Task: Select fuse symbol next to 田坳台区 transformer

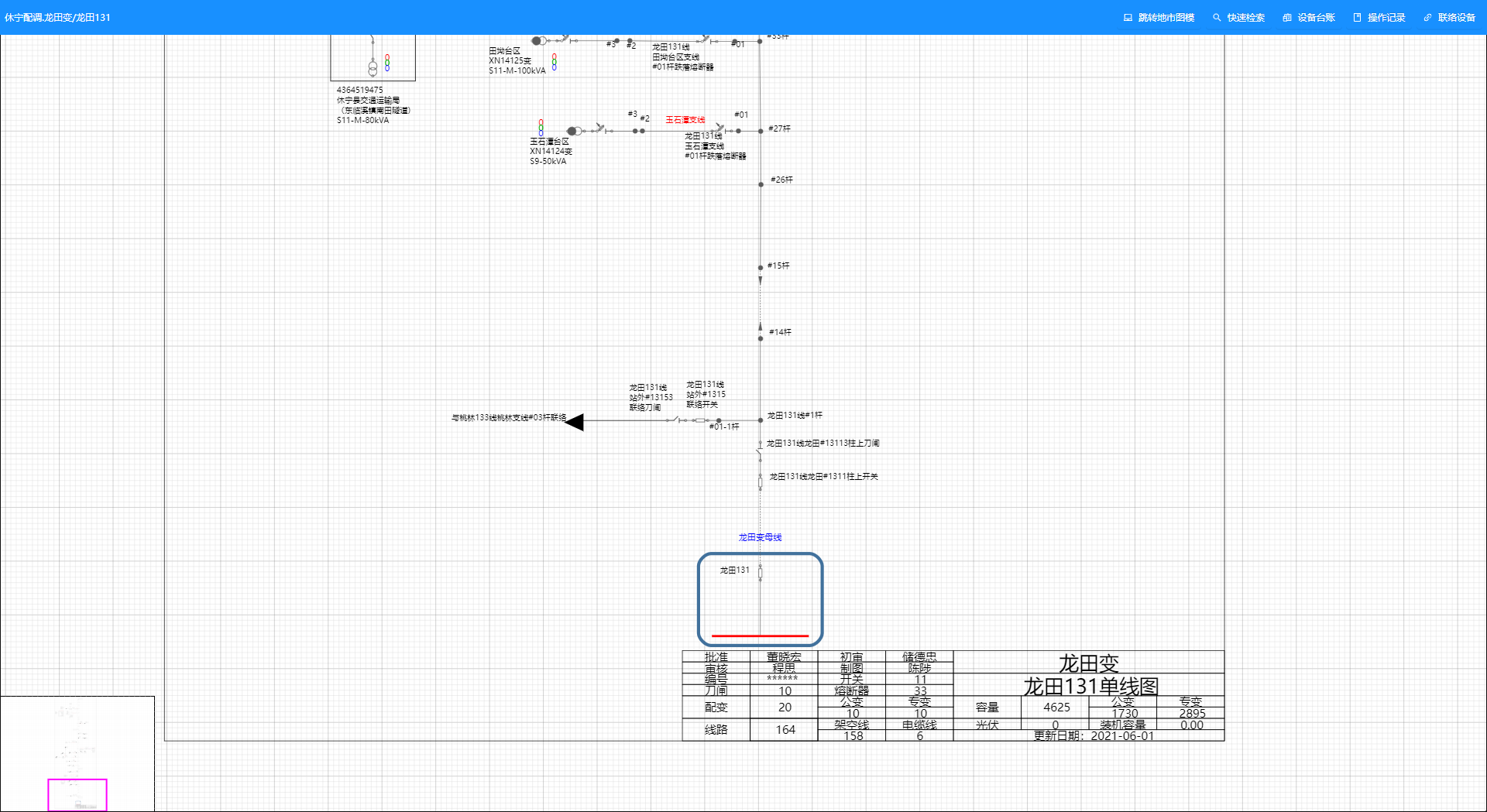Action: [x=565, y=38]
